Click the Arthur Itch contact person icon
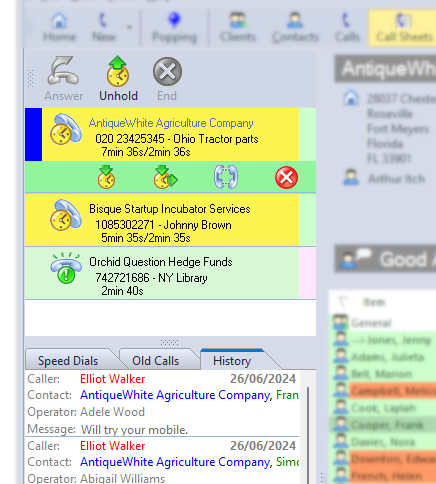The height and width of the screenshot is (484, 436). [351, 177]
